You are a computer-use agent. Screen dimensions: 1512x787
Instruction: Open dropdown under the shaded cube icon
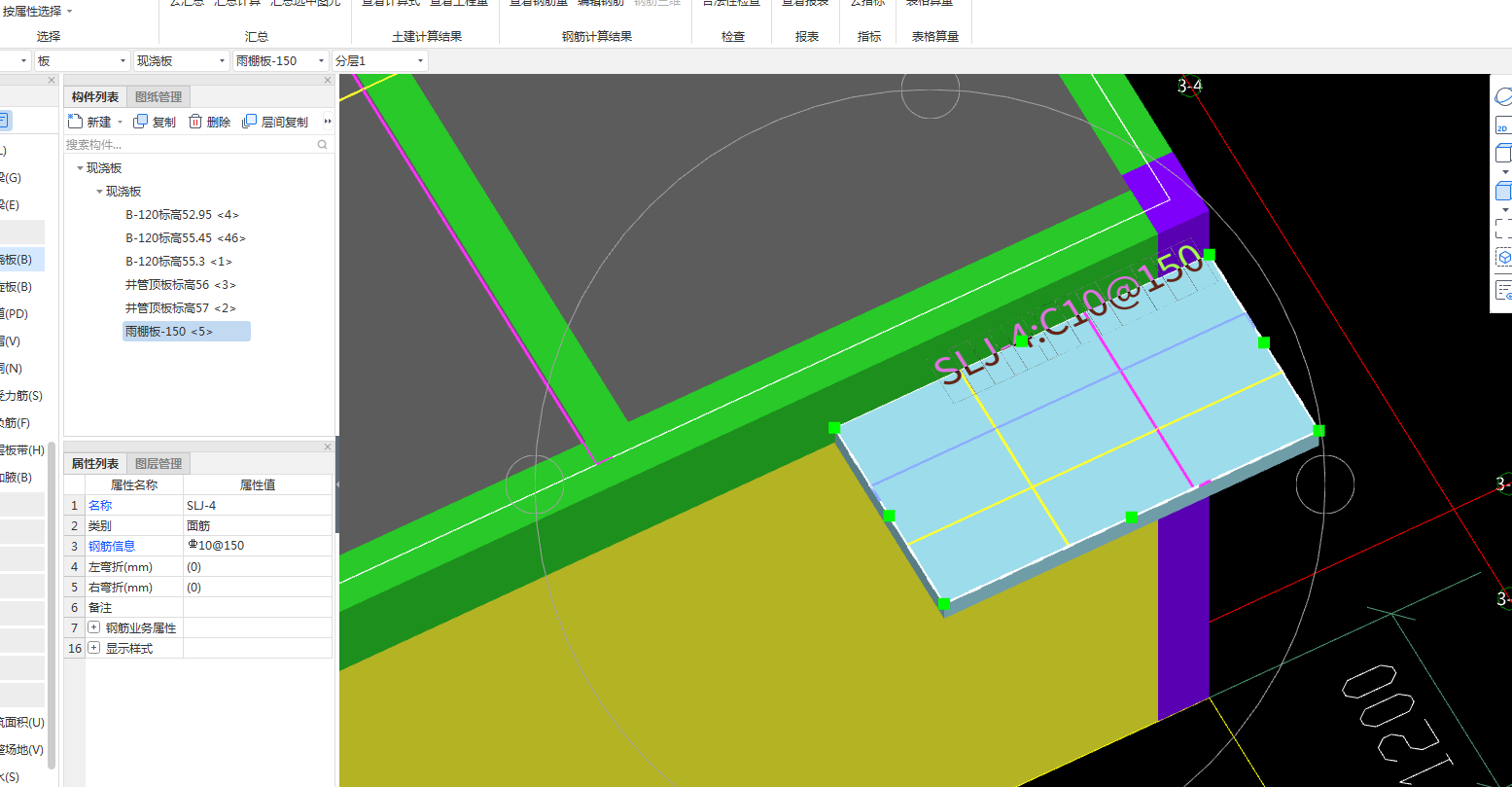[x=1505, y=209]
